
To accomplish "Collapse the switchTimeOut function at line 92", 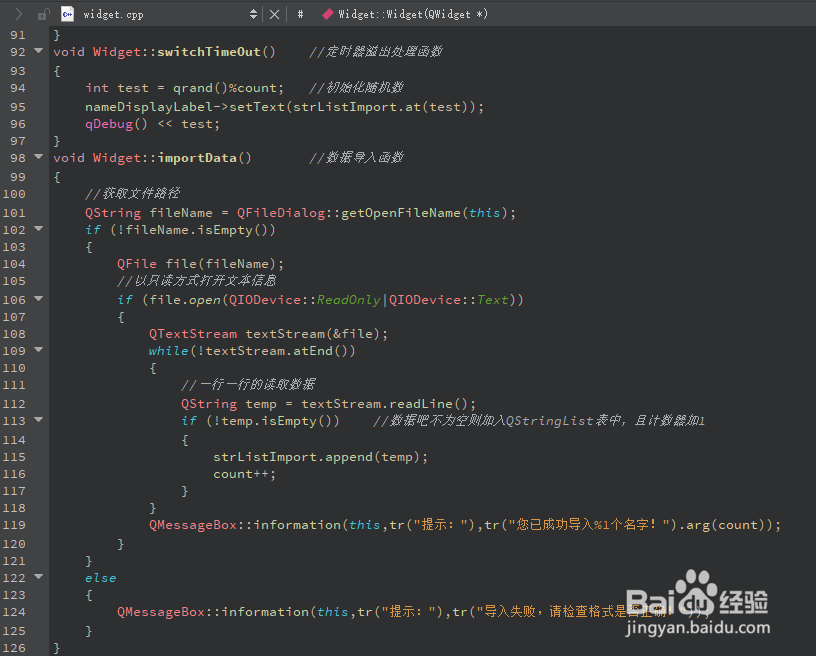I will pyautogui.click(x=39, y=50).
